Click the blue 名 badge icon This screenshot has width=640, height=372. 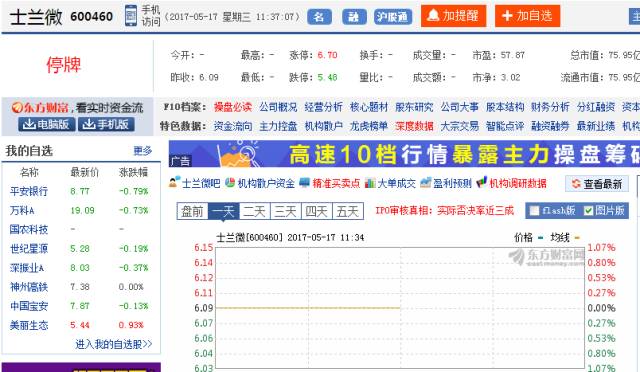pyautogui.click(x=319, y=17)
